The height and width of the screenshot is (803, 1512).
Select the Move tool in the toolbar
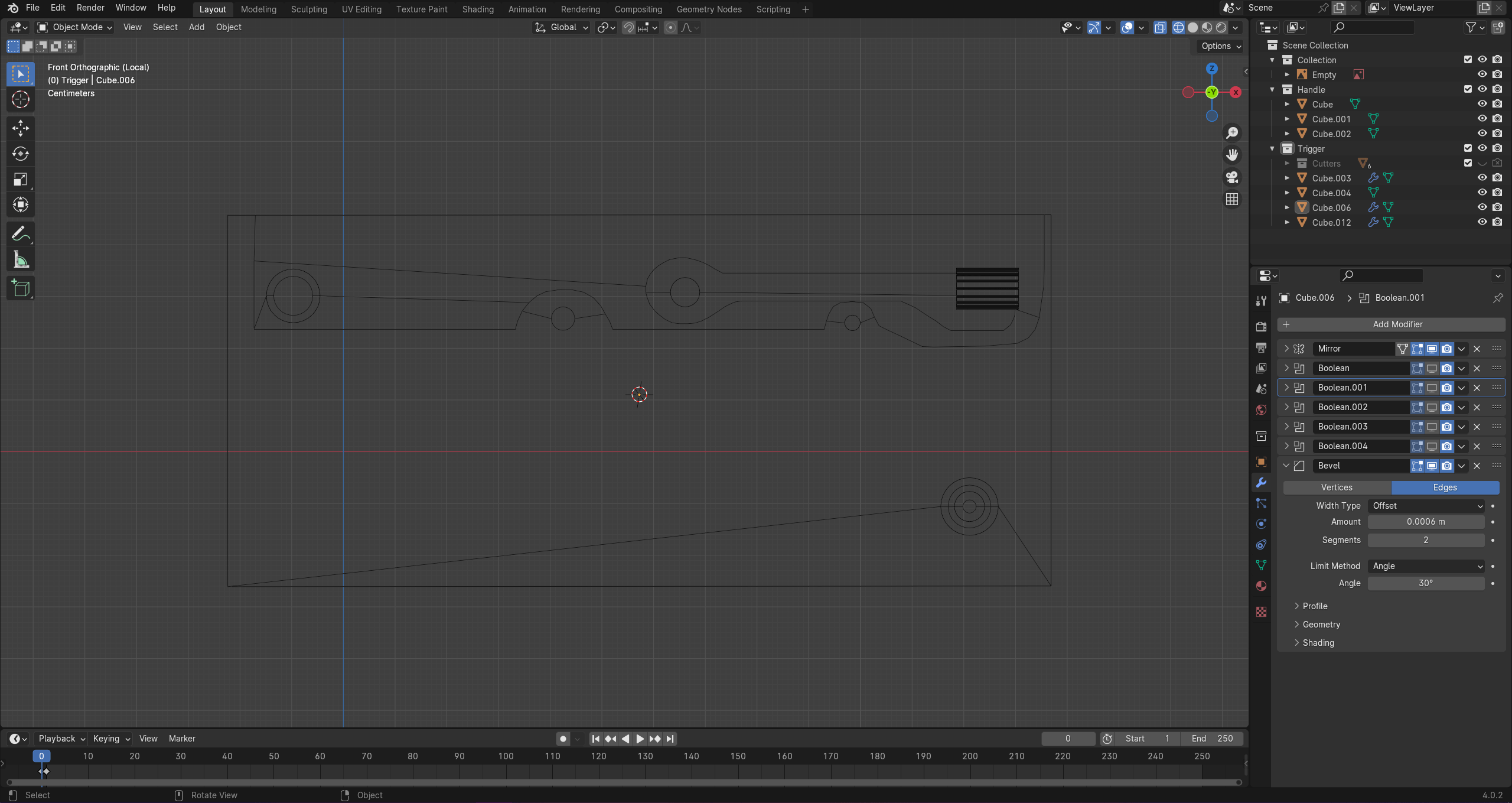click(20, 128)
